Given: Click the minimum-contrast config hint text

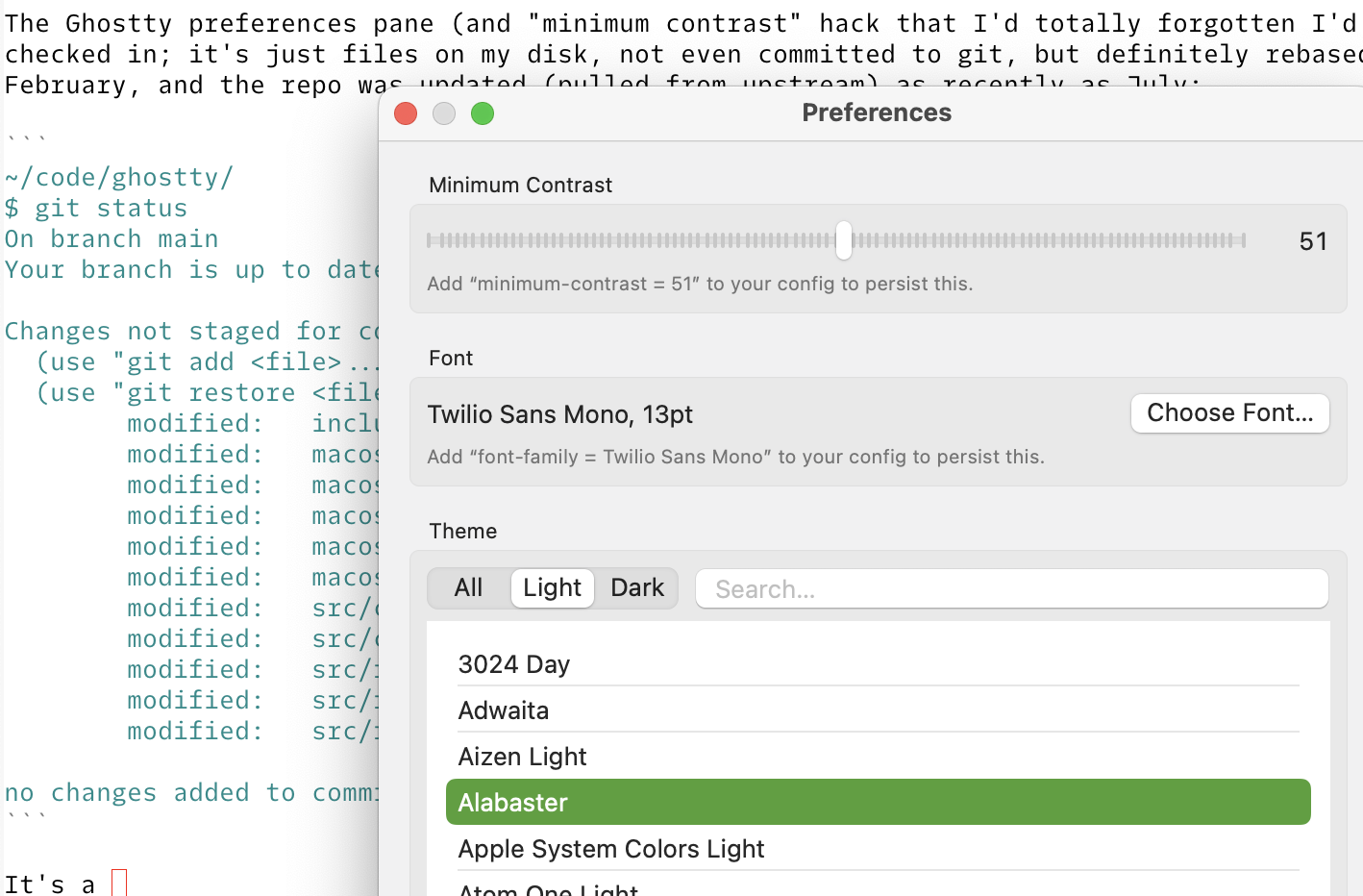Looking at the screenshot, I should pos(701,284).
